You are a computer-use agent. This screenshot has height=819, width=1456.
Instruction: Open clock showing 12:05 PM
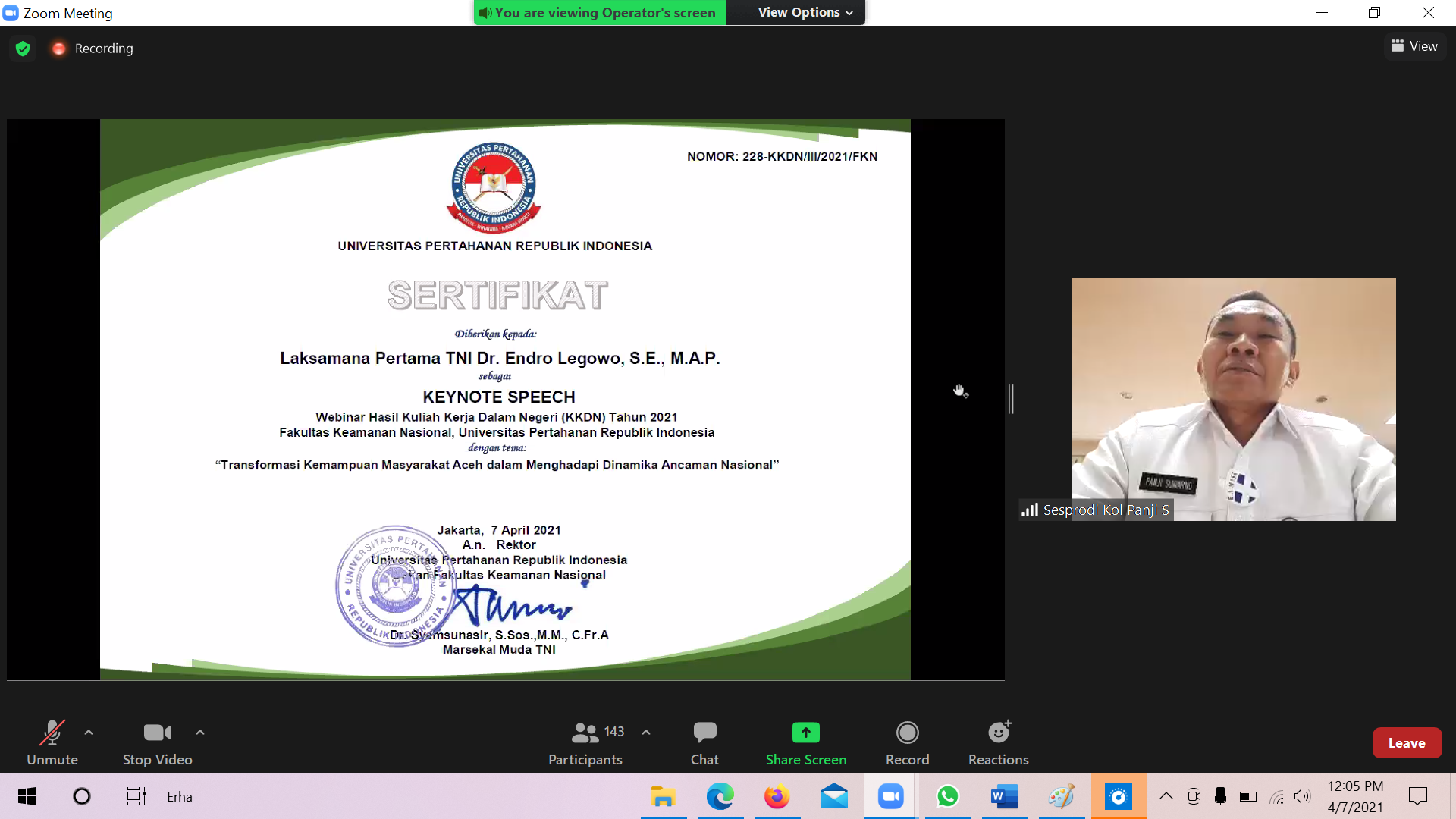coord(1355,796)
